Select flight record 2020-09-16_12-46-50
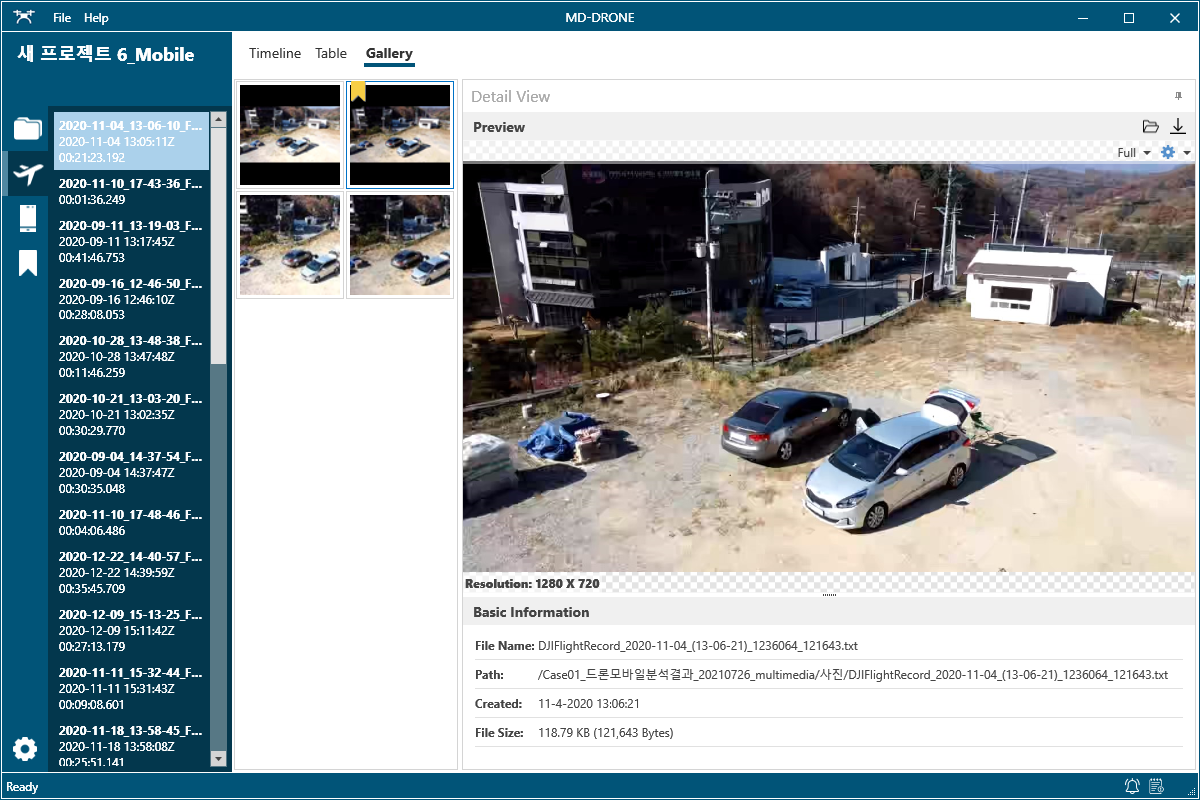The height and width of the screenshot is (800, 1200). click(131, 299)
